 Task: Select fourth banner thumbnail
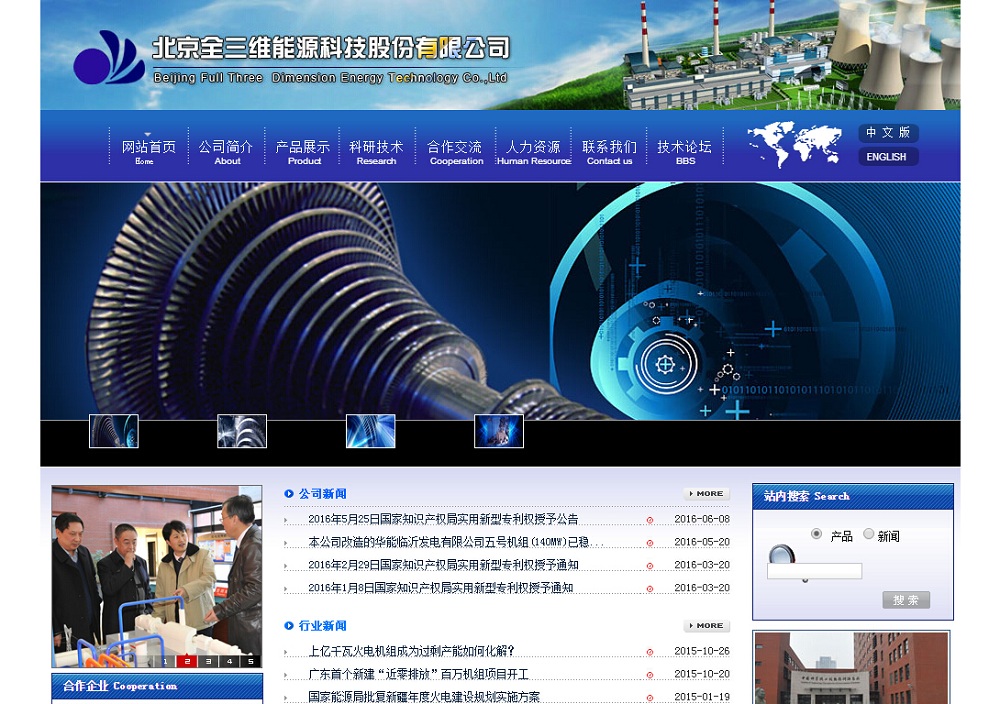pos(499,430)
